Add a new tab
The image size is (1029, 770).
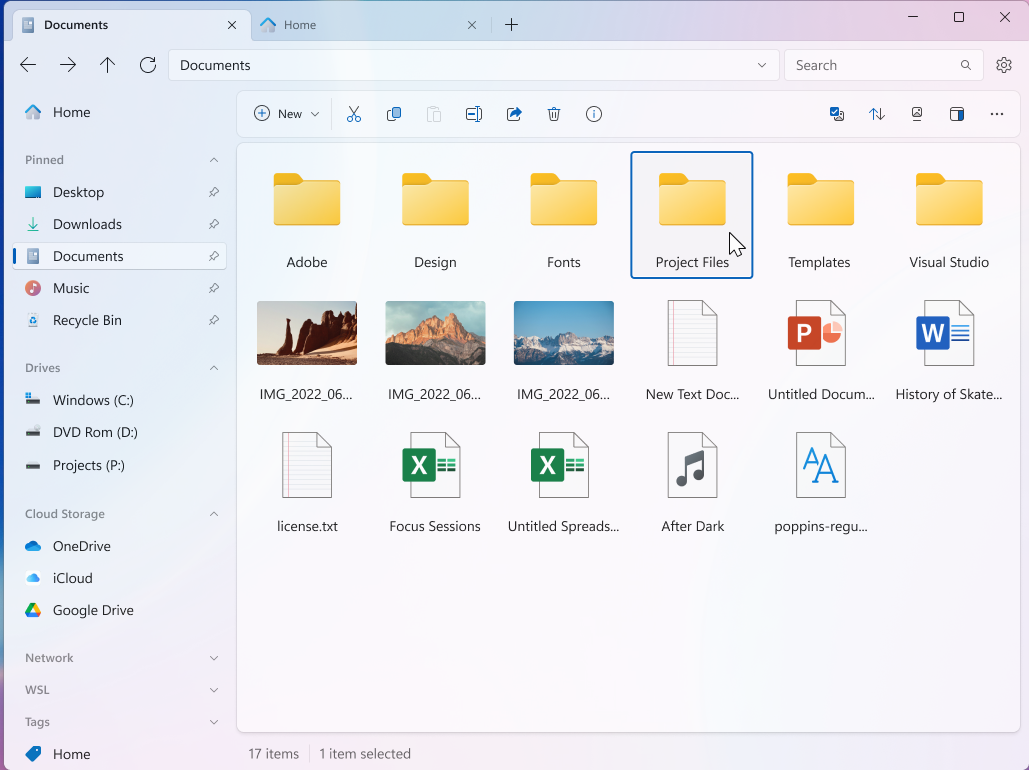[x=511, y=25]
